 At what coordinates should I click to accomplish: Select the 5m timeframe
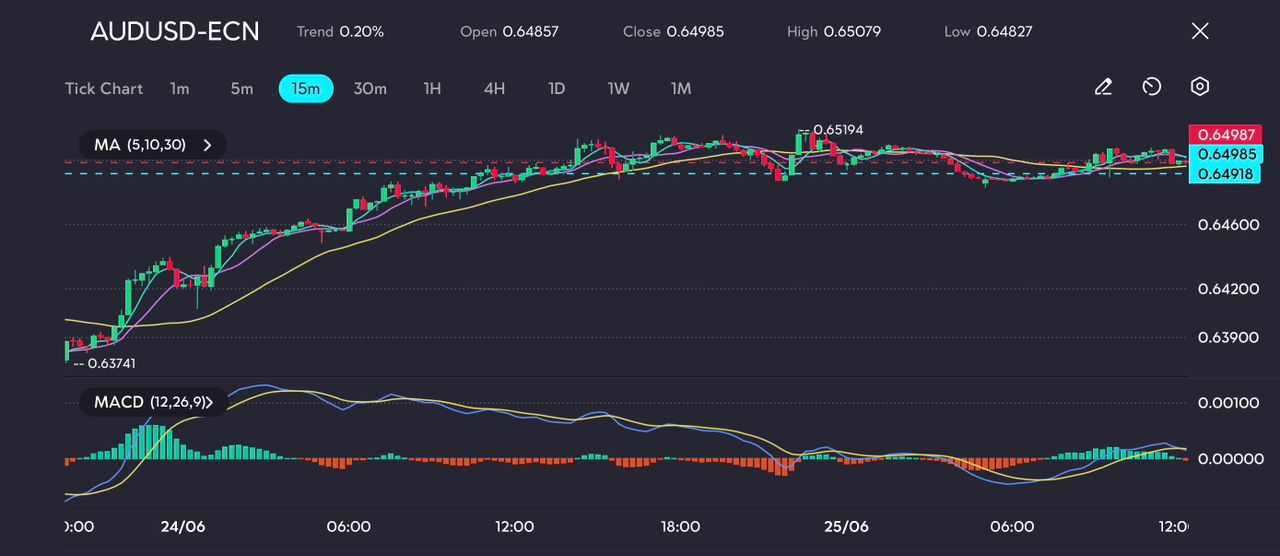coord(242,89)
